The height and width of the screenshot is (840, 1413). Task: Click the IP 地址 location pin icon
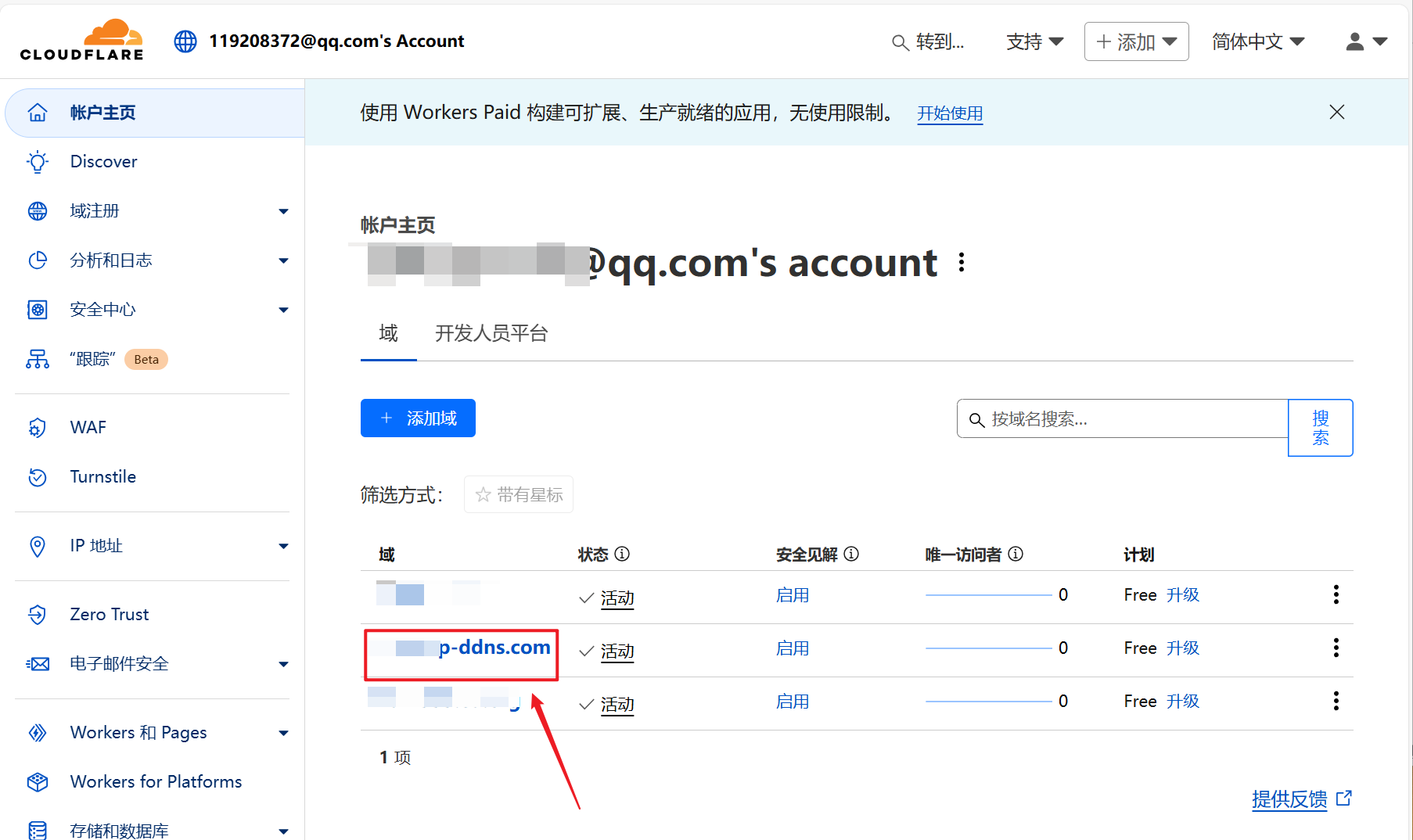point(38,546)
